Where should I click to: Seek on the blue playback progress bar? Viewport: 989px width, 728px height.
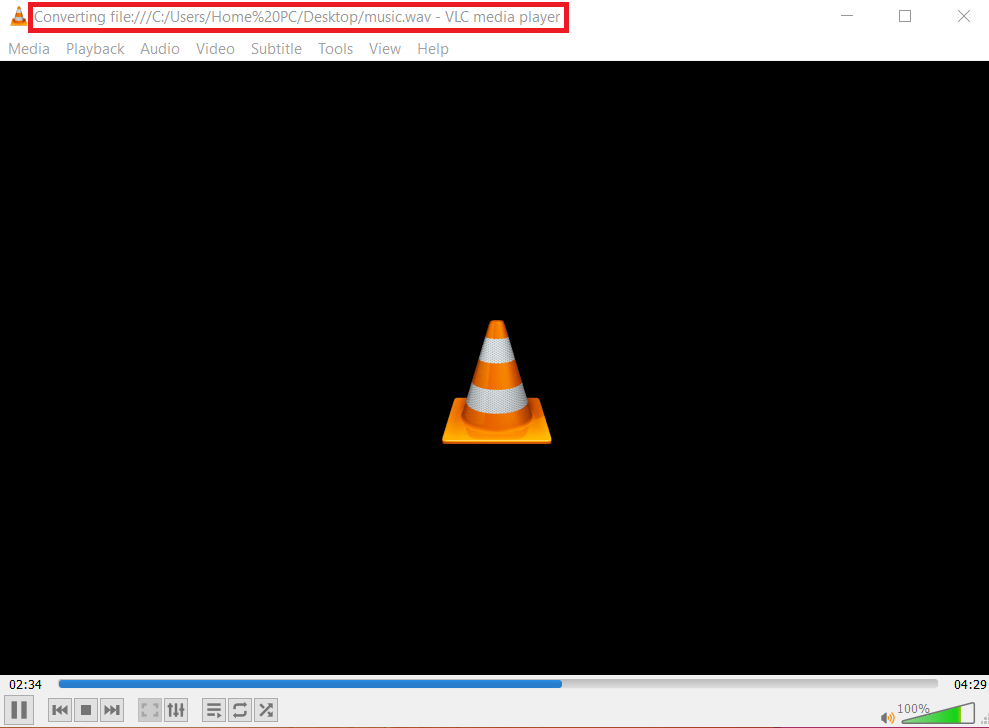[498, 684]
